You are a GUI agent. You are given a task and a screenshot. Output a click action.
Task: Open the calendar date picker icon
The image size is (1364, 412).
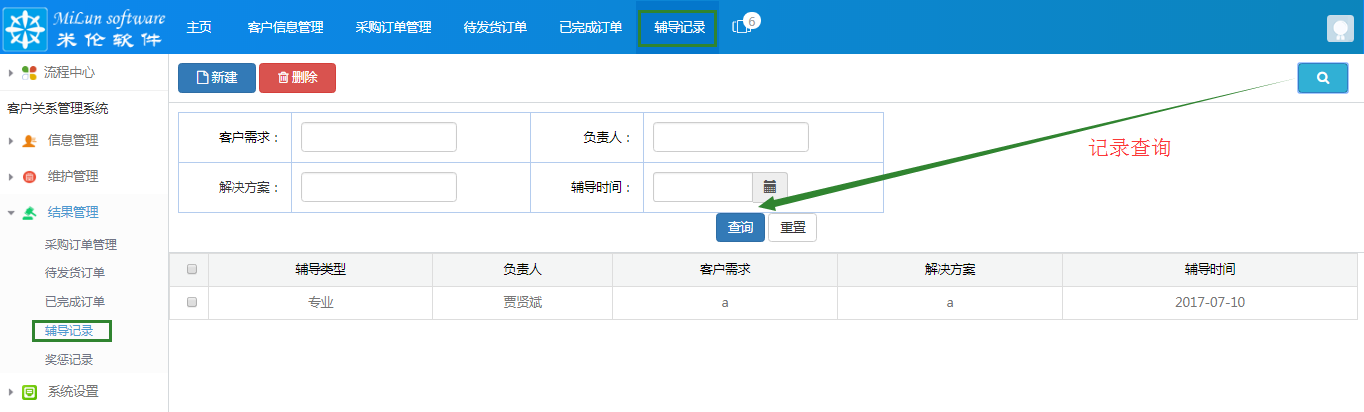click(769, 187)
